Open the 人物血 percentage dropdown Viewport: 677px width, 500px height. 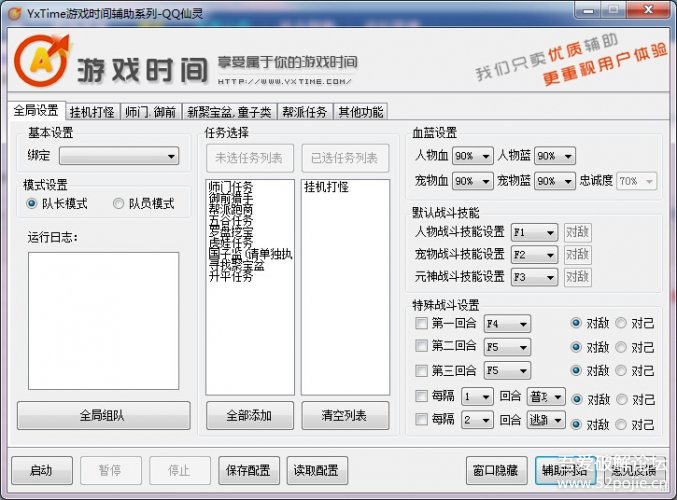(x=472, y=156)
